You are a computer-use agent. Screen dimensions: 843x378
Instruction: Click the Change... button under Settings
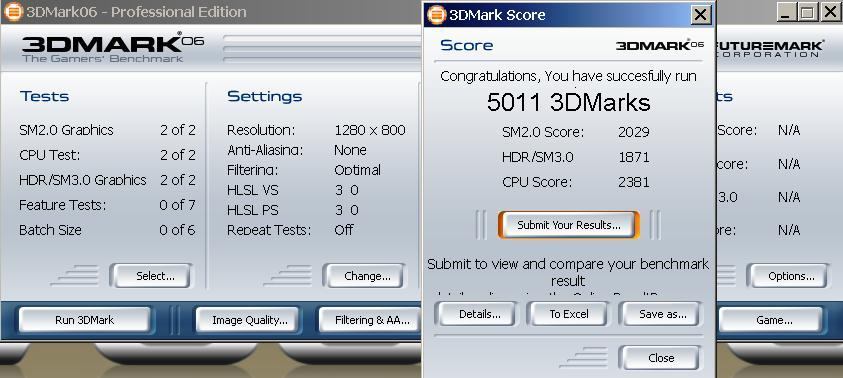pyautogui.click(x=363, y=276)
